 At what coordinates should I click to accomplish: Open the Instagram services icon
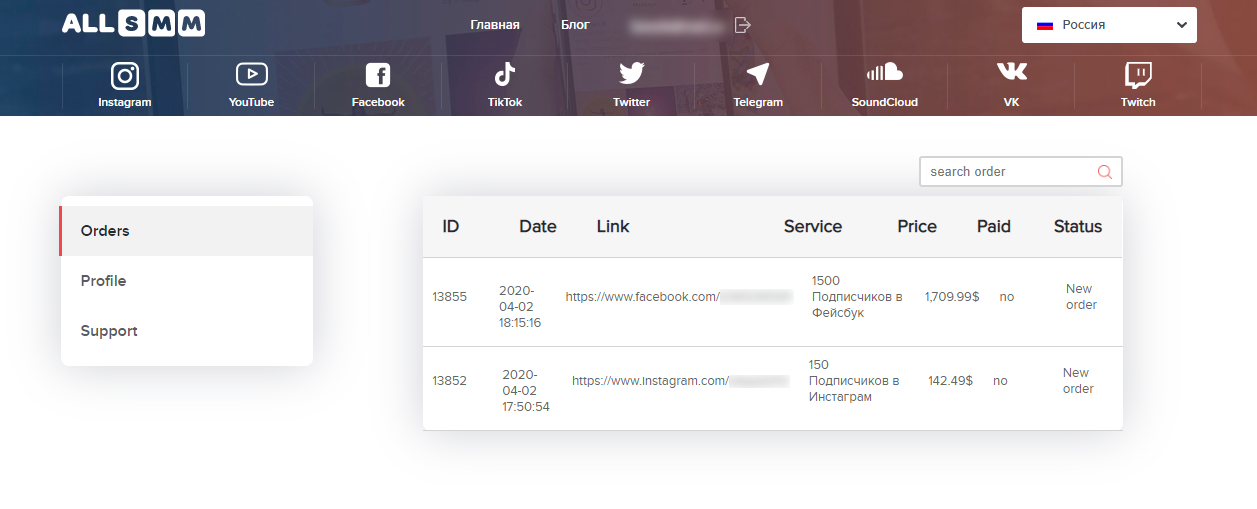[x=125, y=75]
